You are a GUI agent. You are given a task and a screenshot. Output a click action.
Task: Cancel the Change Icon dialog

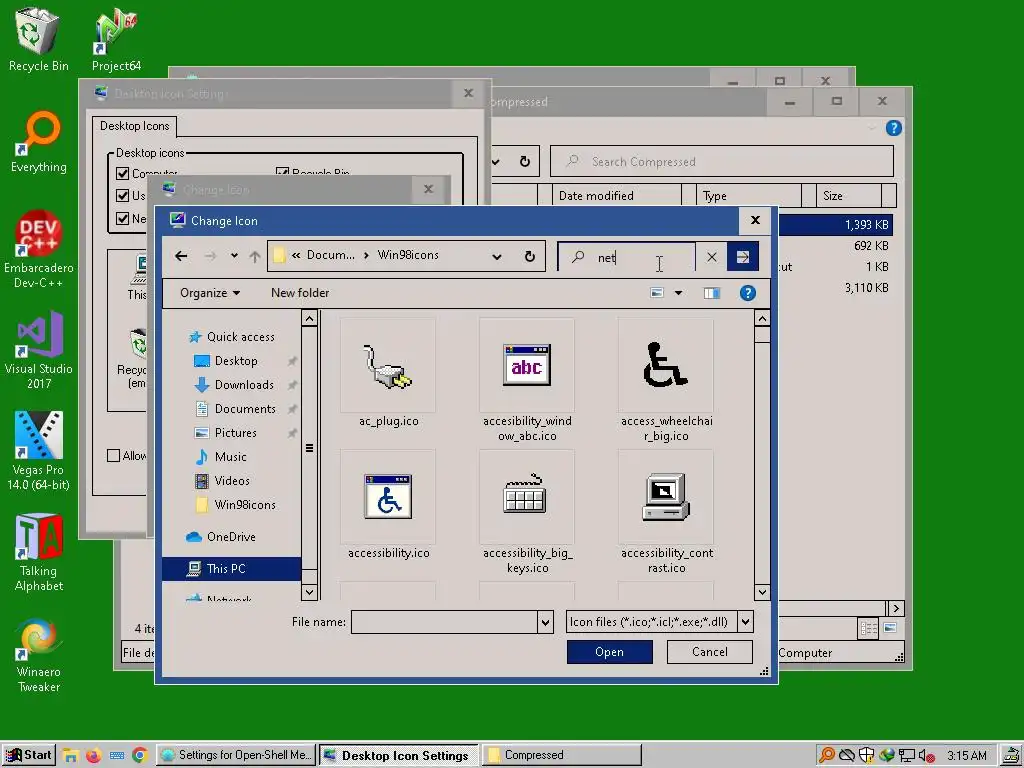(709, 652)
